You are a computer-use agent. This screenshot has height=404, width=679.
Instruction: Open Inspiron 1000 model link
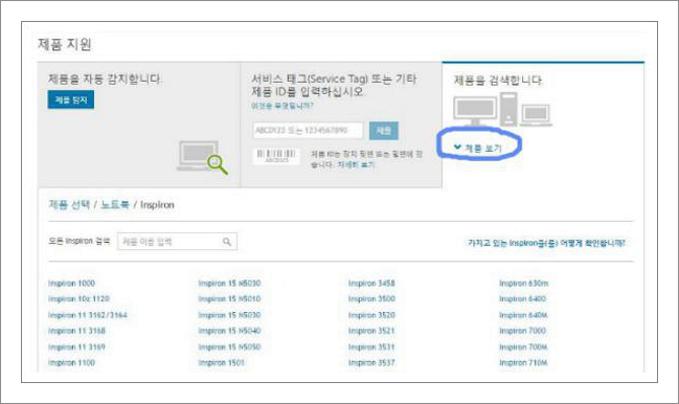[71, 283]
